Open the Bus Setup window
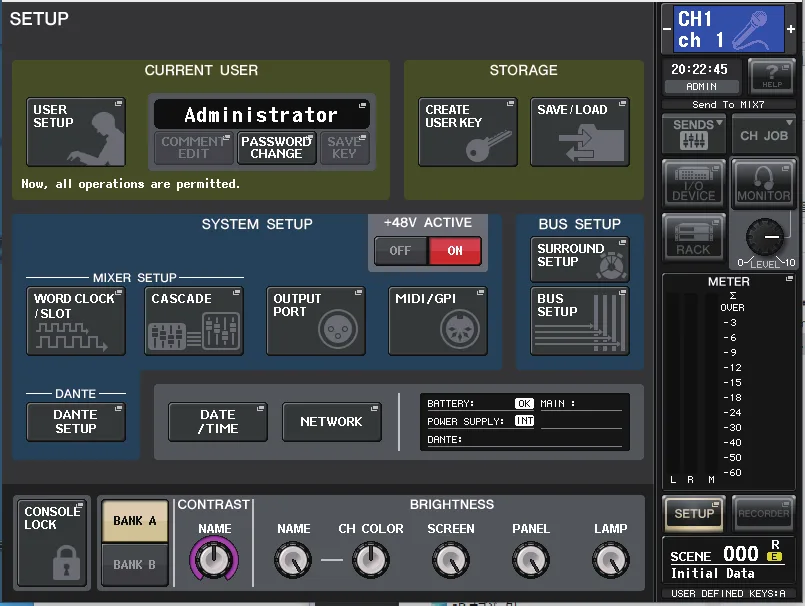 580,321
